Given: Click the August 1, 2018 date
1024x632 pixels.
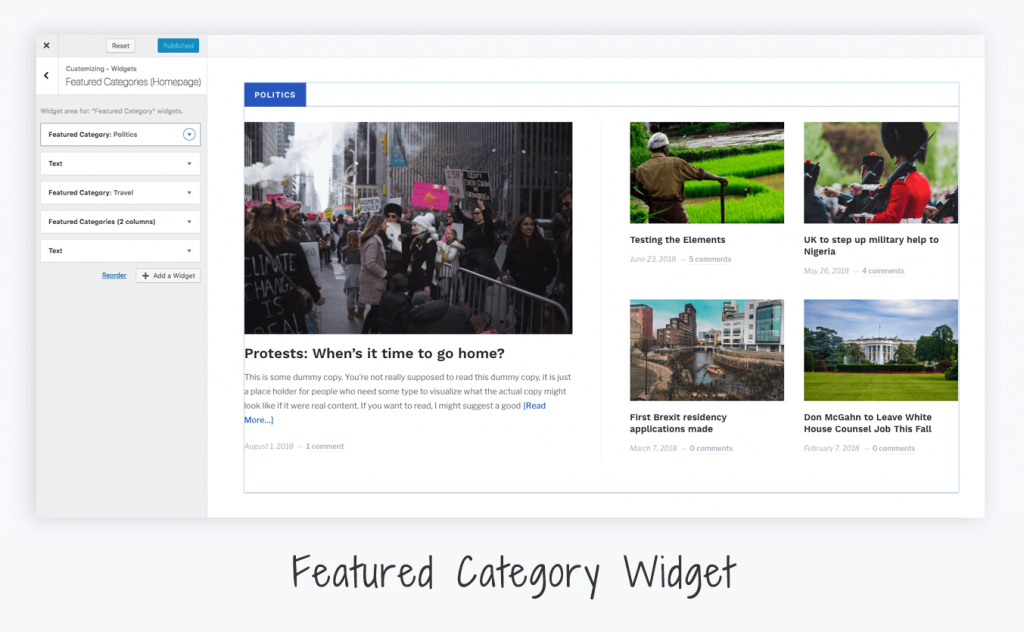Looking at the screenshot, I should pos(269,447).
